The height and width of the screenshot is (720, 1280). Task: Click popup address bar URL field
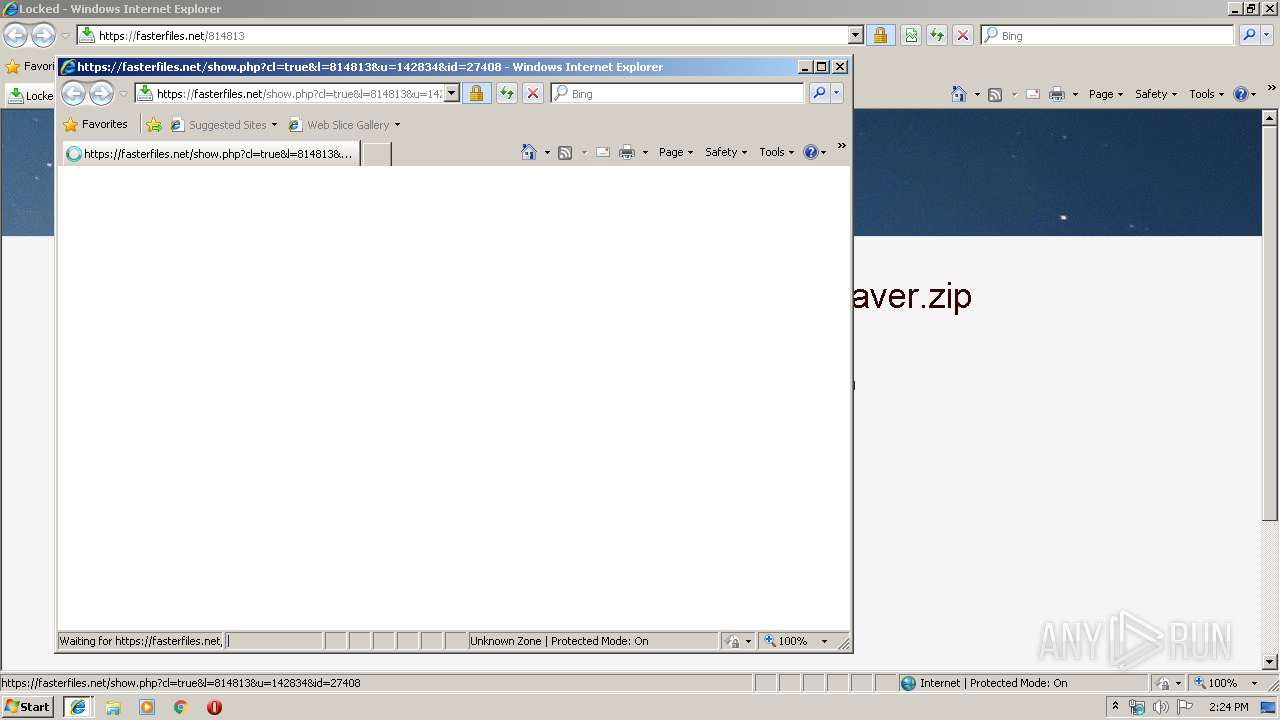point(298,93)
